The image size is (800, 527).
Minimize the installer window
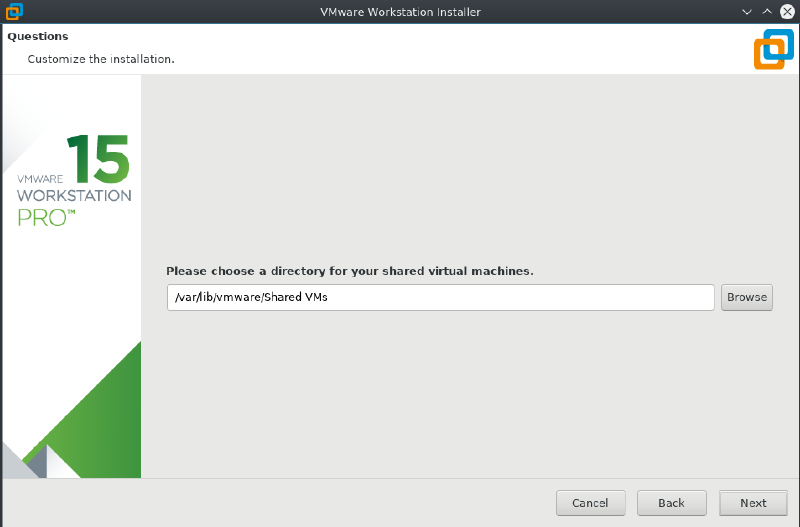click(746, 12)
